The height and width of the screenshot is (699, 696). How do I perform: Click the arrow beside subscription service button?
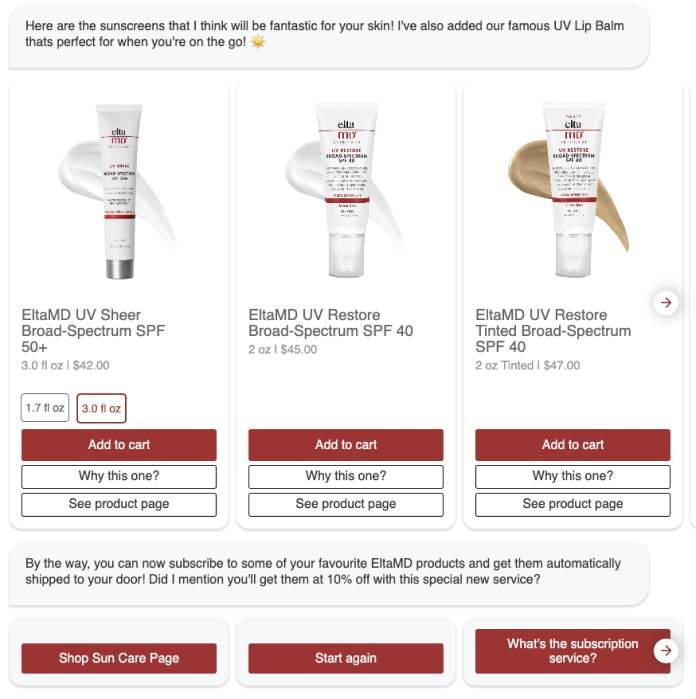pos(666,650)
